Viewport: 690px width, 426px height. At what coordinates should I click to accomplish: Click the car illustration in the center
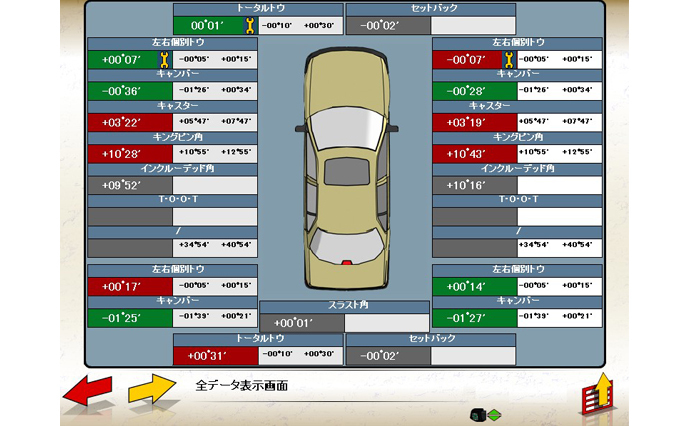pyautogui.click(x=344, y=158)
